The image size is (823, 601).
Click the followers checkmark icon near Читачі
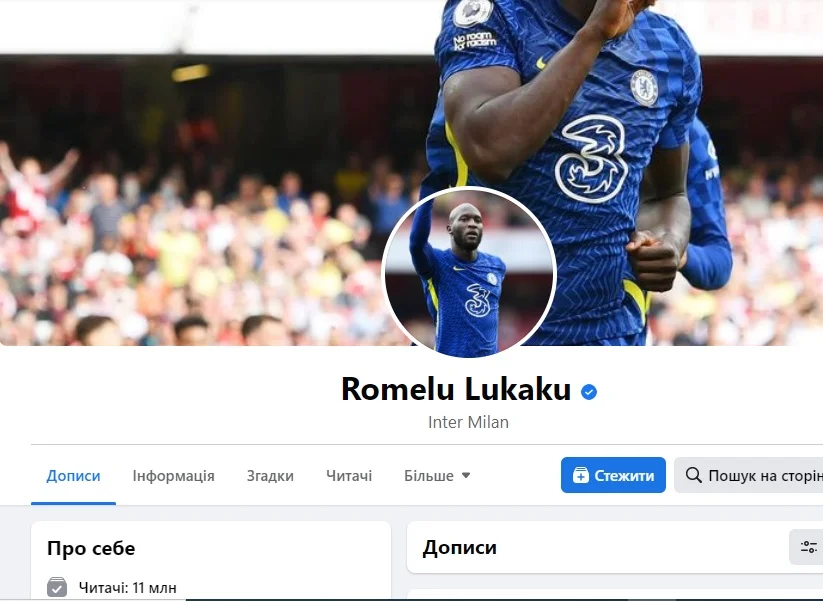[57, 587]
